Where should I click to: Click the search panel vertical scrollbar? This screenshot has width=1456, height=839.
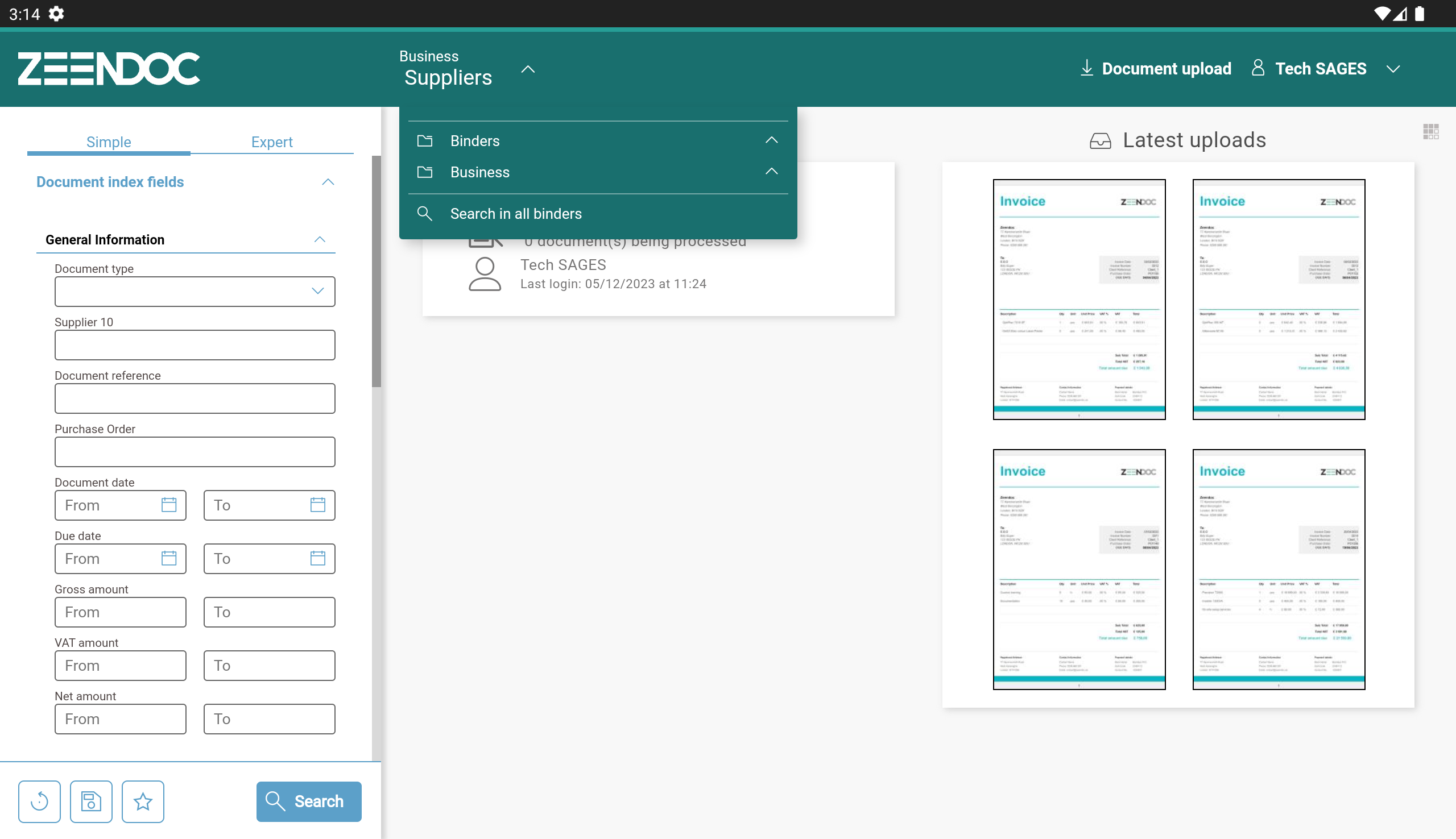pyautogui.click(x=377, y=271)
